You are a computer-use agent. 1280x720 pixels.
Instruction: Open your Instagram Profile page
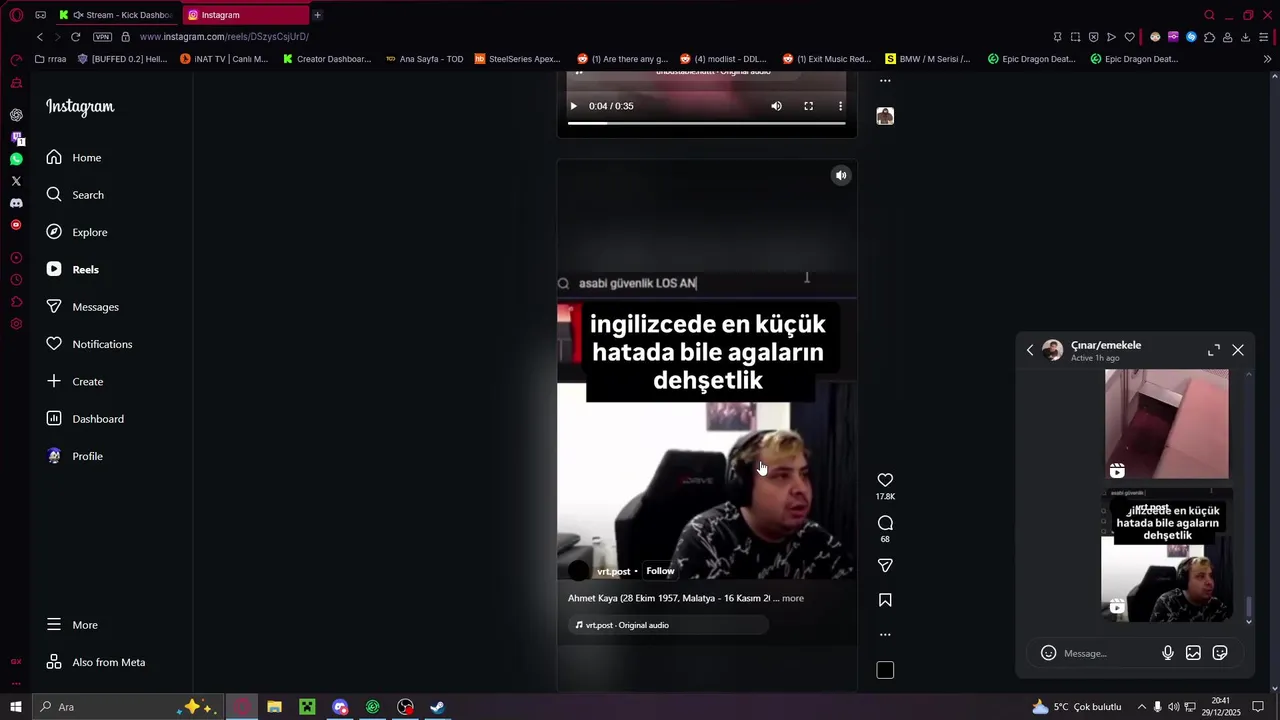tap(74, 456)
